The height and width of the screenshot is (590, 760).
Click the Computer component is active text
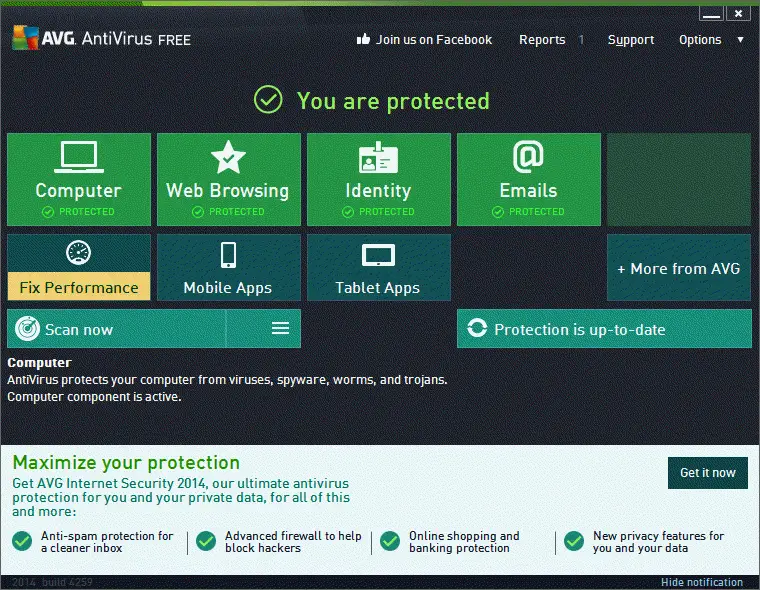click(94, 397)
